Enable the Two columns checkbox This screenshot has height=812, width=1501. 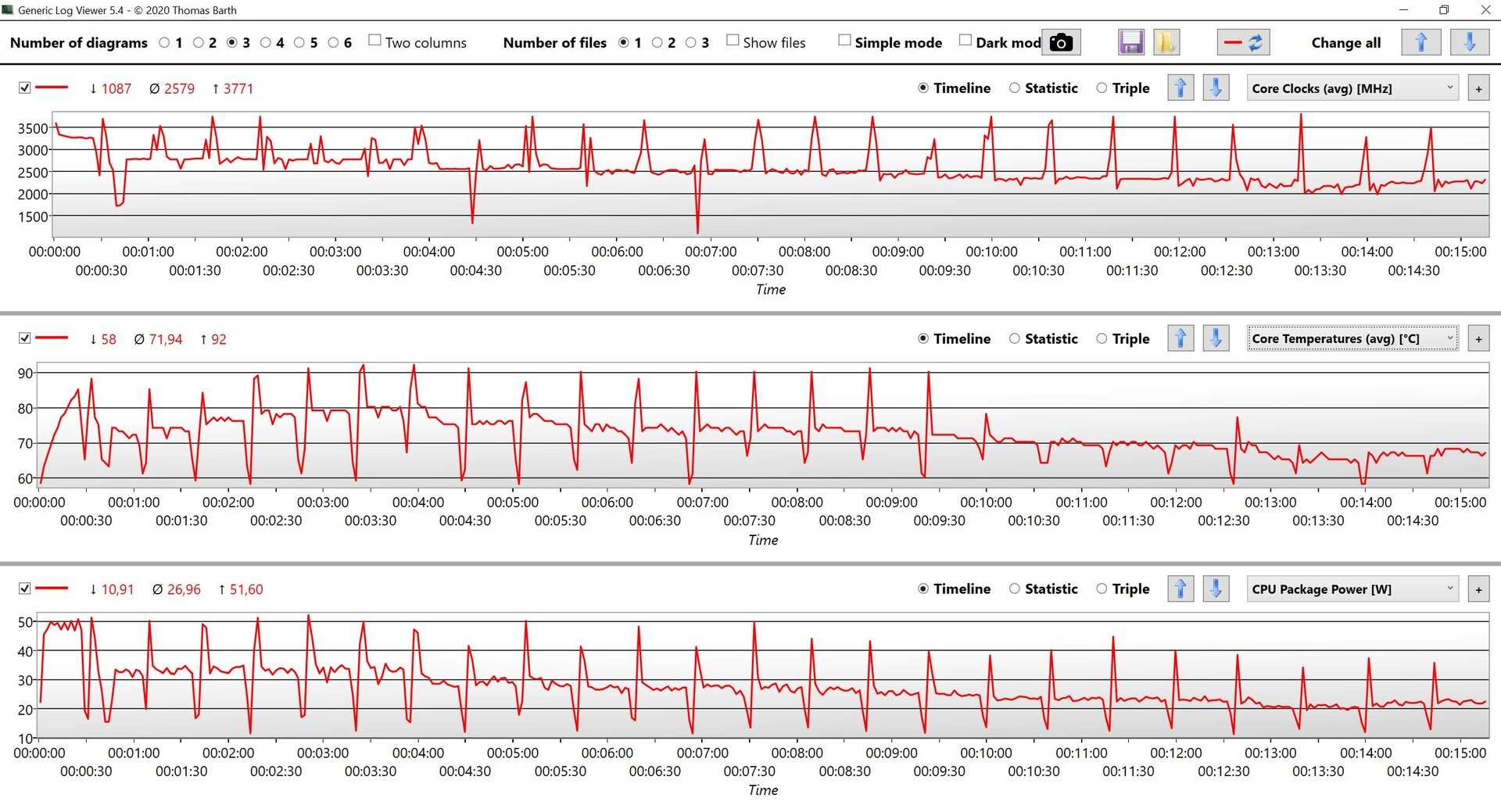375,41
